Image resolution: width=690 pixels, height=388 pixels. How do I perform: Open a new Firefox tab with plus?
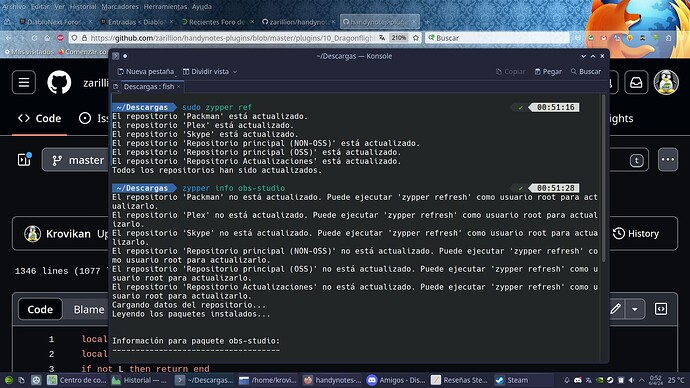click(426, 22)
